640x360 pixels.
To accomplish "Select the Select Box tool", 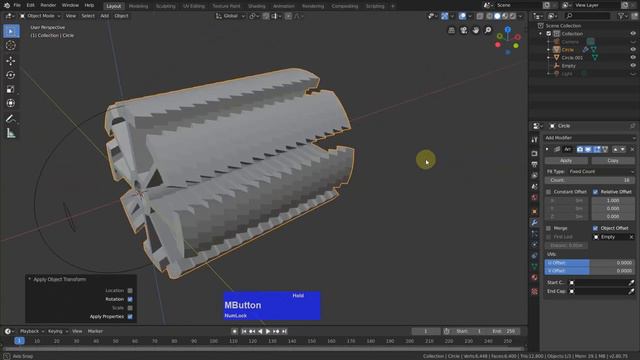I will 11,31.
